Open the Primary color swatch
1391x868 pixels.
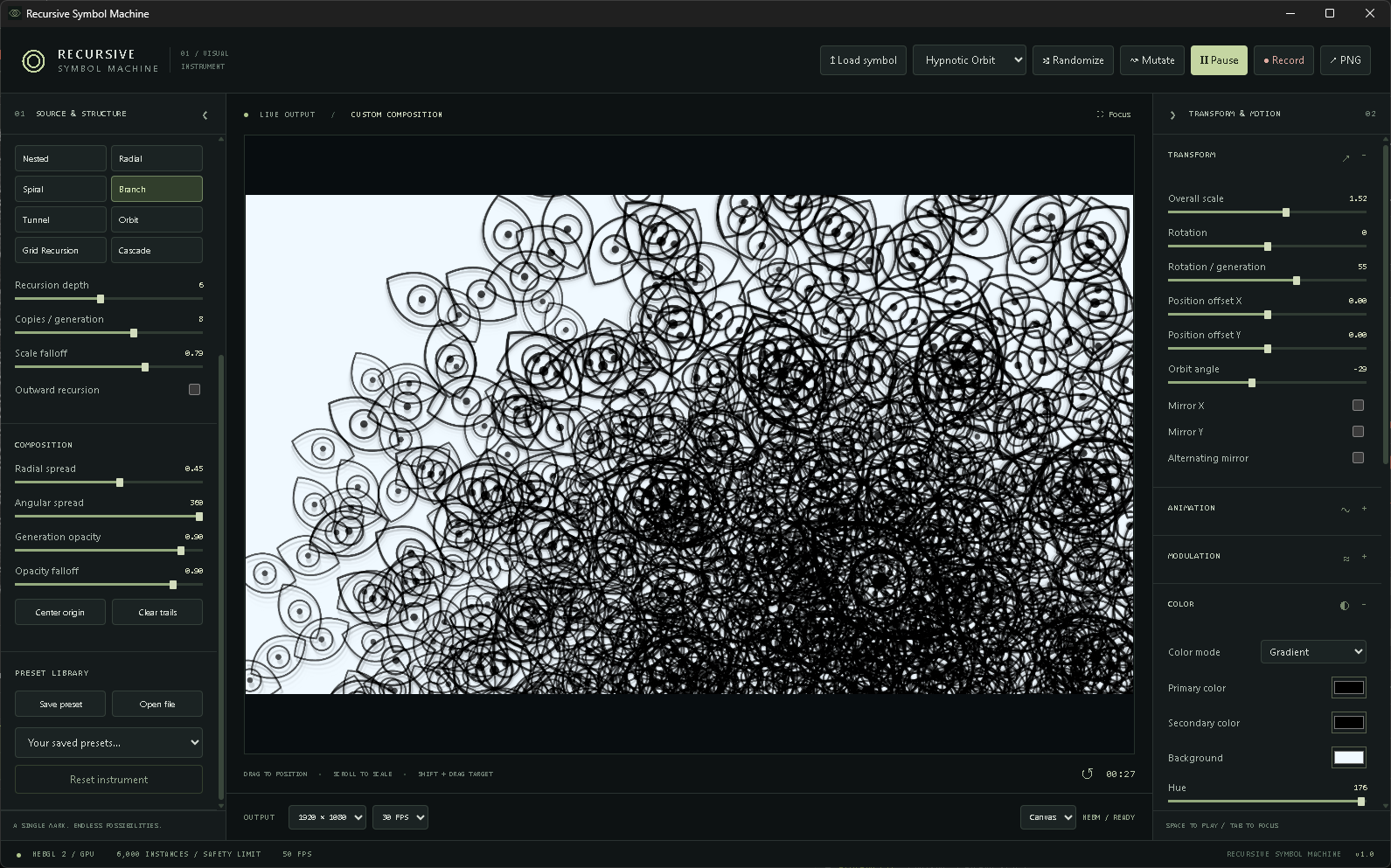[1348, 688]
